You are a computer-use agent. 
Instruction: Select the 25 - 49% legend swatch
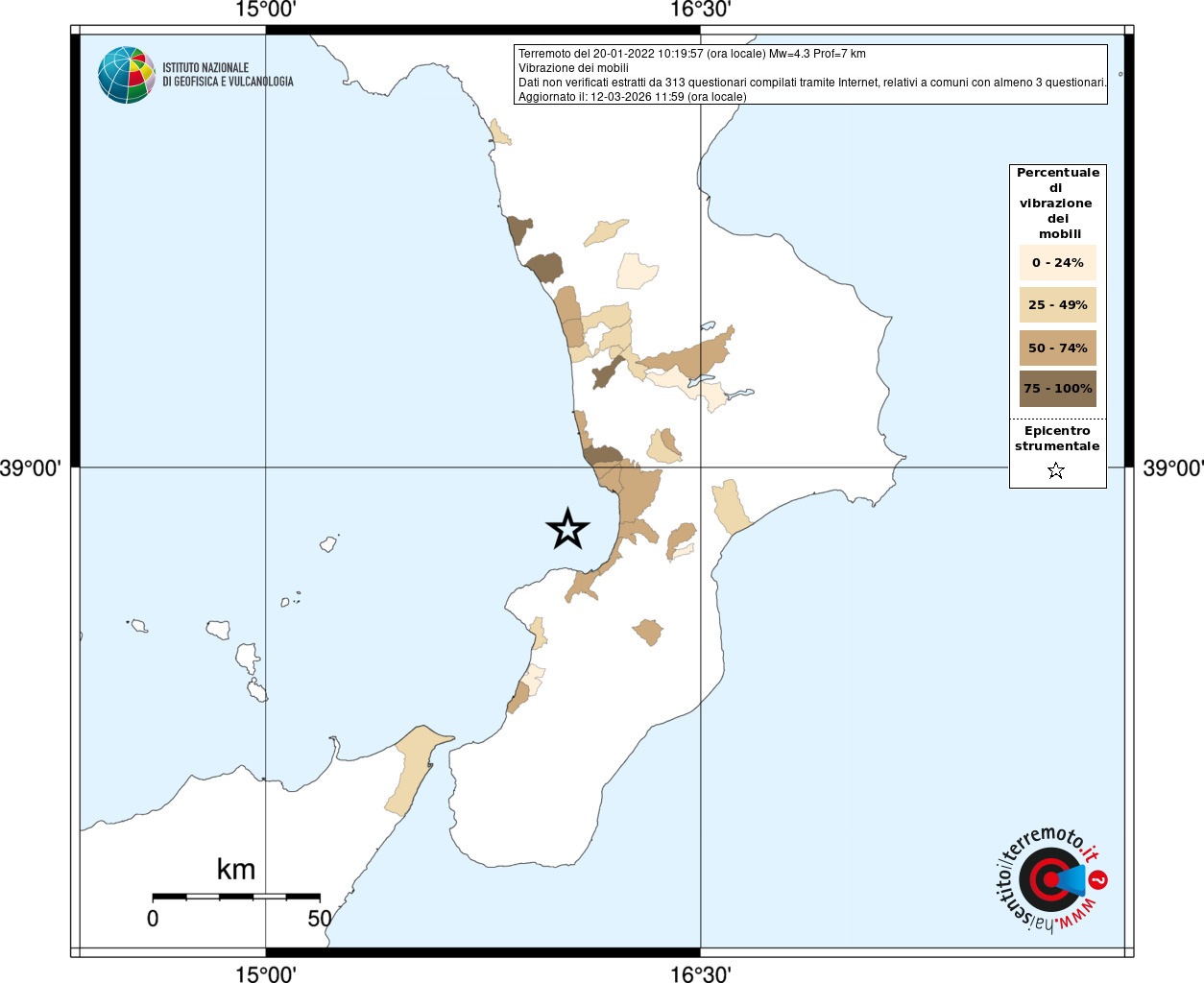tap(1057, 305)
